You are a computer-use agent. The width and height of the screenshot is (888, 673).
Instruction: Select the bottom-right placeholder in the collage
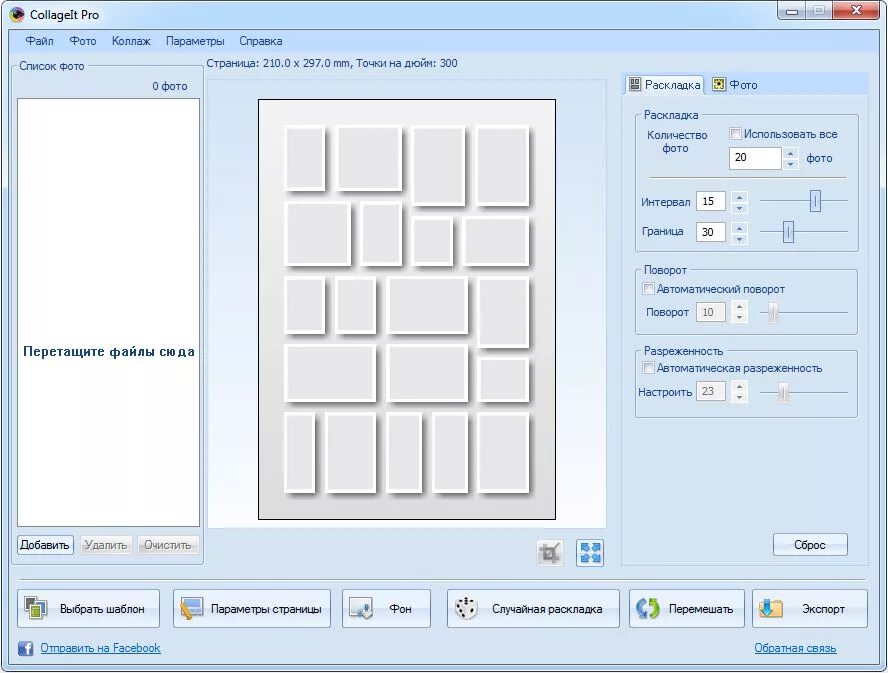tap(503, 453)
